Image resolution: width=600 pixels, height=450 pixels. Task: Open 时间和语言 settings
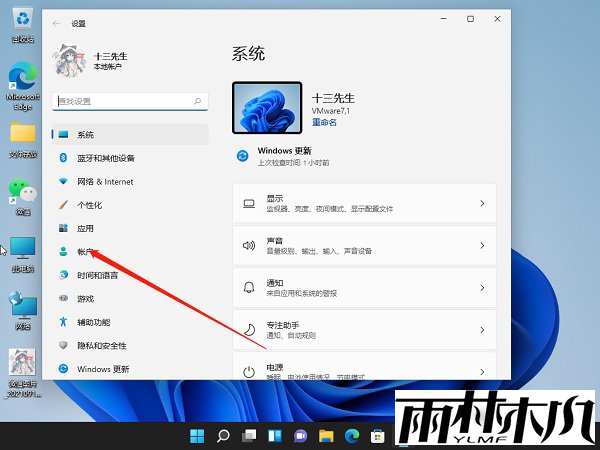tap(130, 276)
